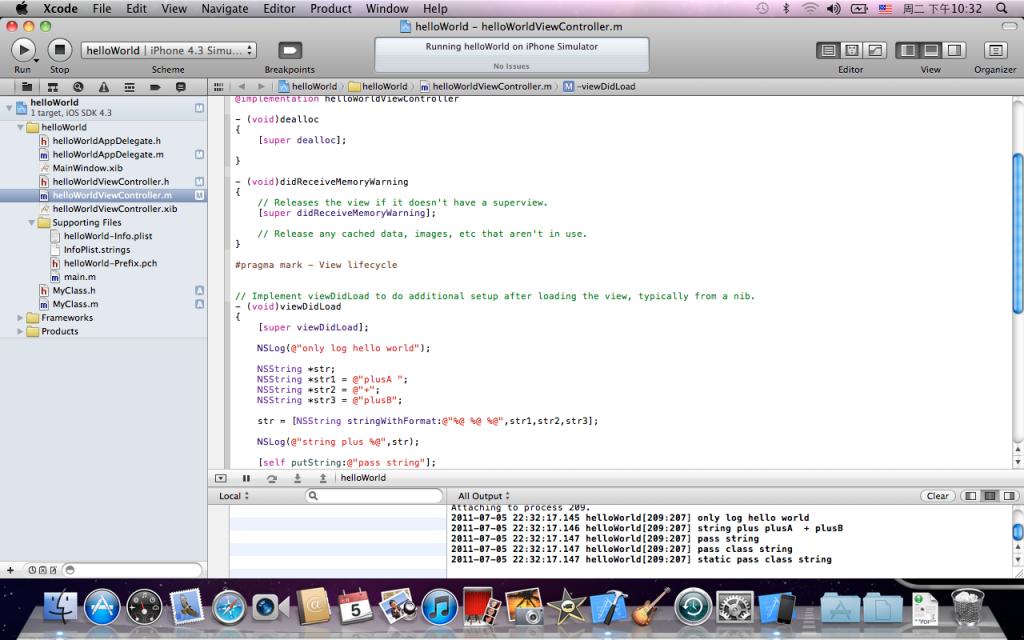Collapse the helloWorld project root
Image resolution: width=1024 pixels, height=640 pixels.
click(x=9, y=107)
